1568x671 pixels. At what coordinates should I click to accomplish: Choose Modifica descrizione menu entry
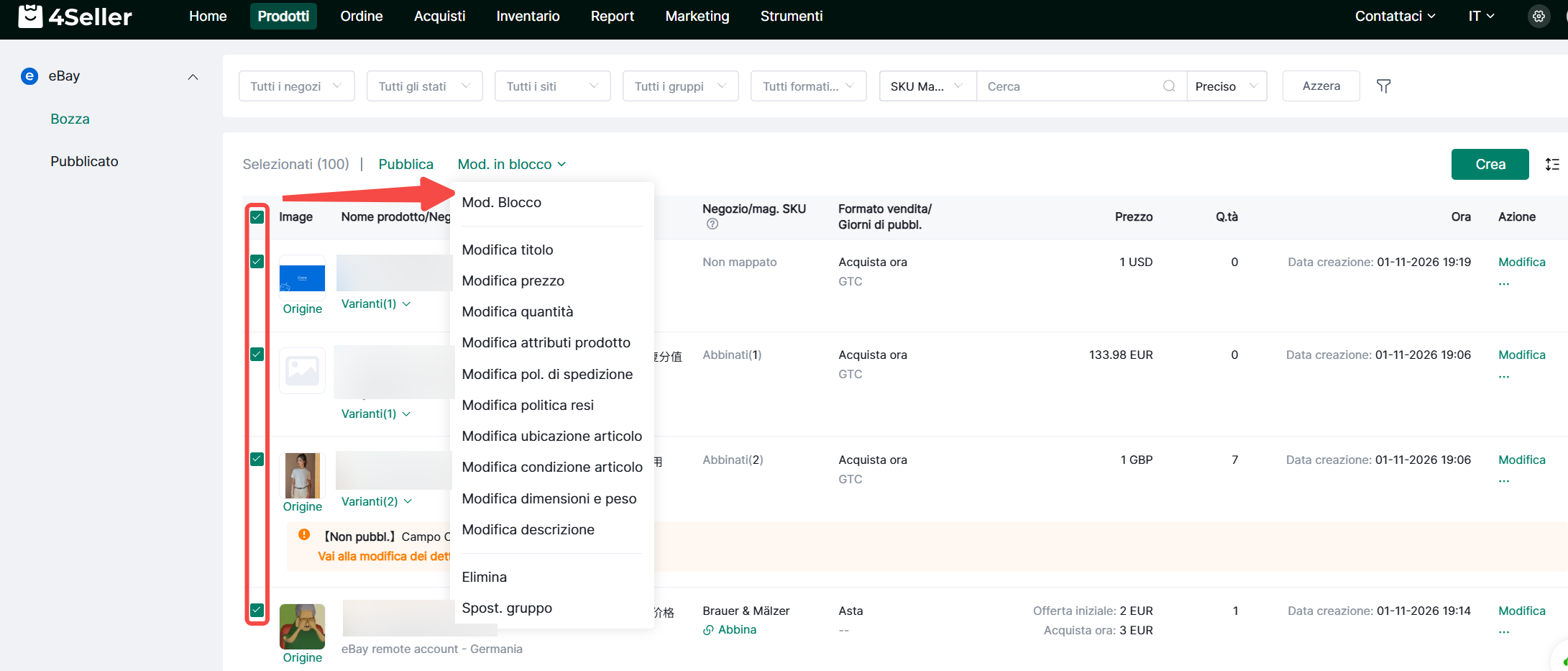(528, 529)
